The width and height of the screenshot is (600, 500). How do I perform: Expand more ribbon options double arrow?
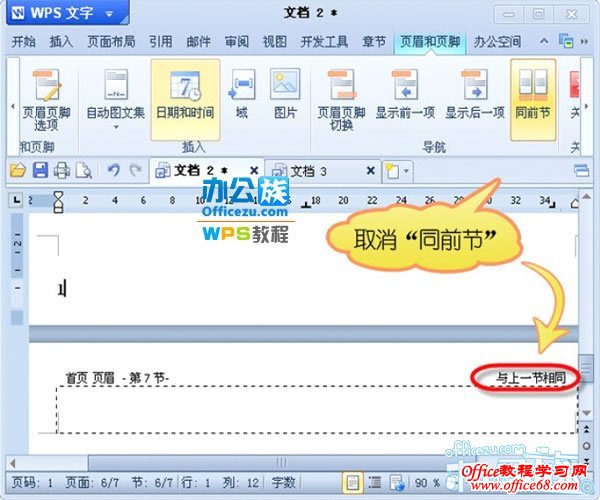tap(584, 41)
